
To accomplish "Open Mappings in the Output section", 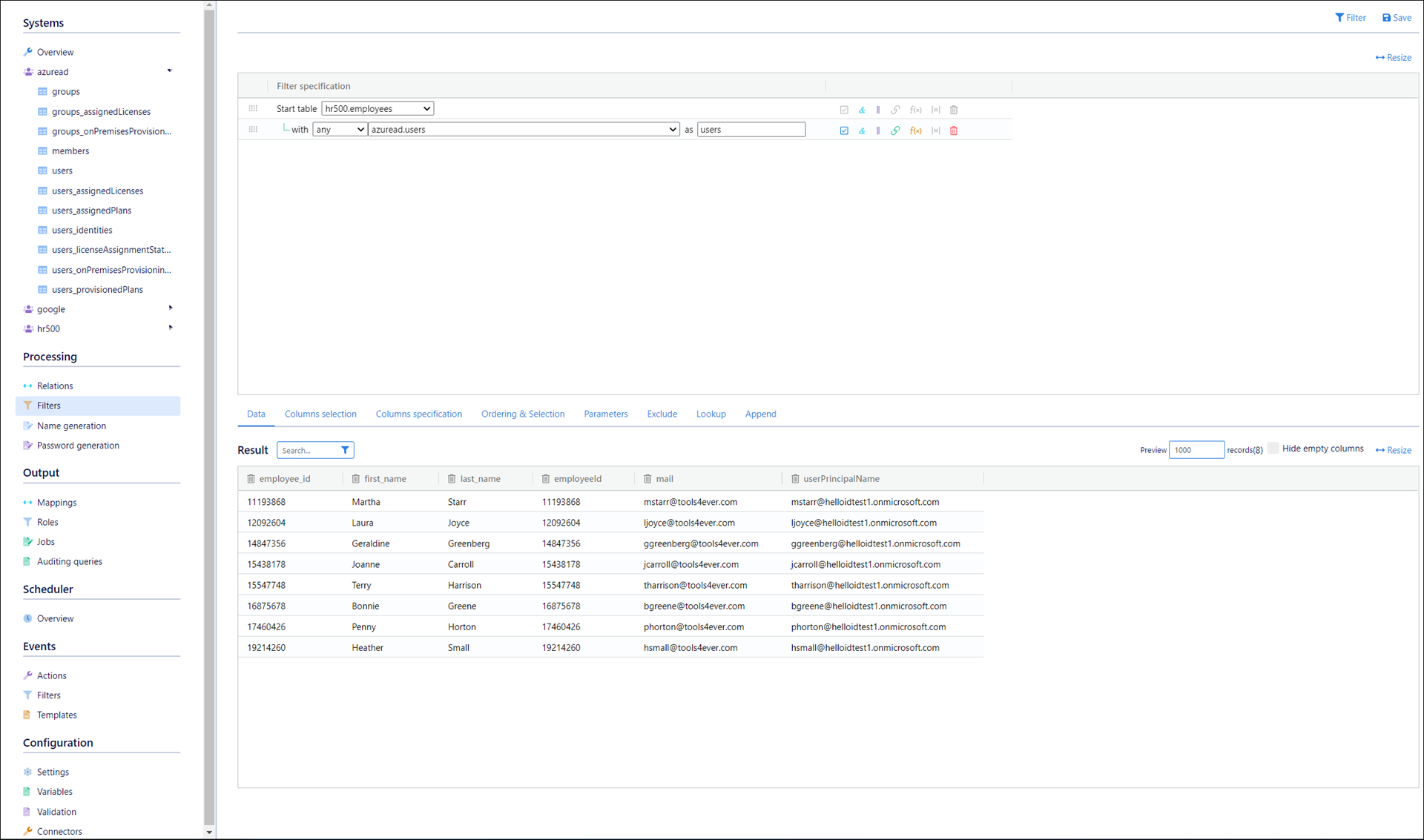I will click(56, 502).
